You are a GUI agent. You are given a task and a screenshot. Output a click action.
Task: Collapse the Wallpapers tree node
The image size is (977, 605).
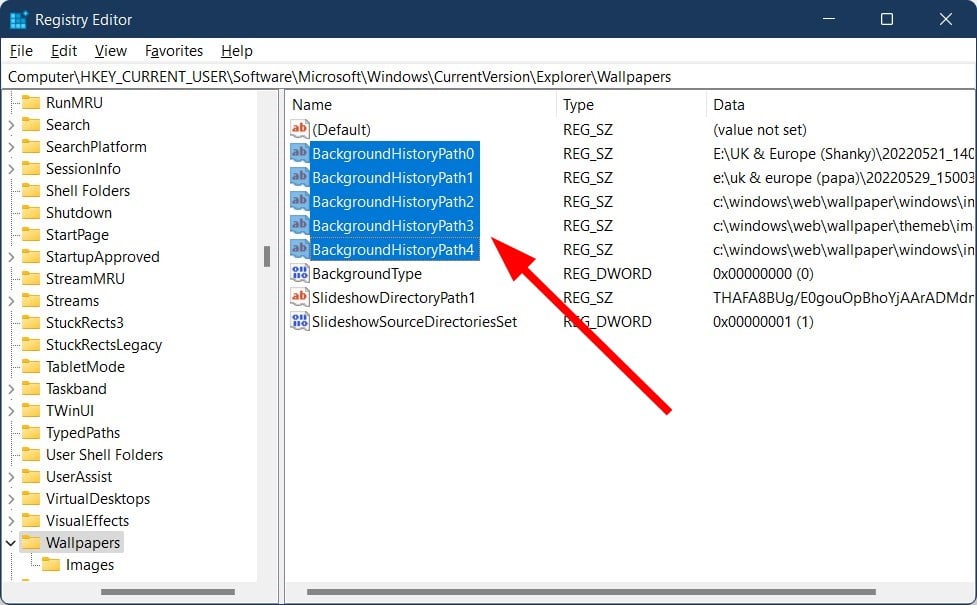[11, 543]
